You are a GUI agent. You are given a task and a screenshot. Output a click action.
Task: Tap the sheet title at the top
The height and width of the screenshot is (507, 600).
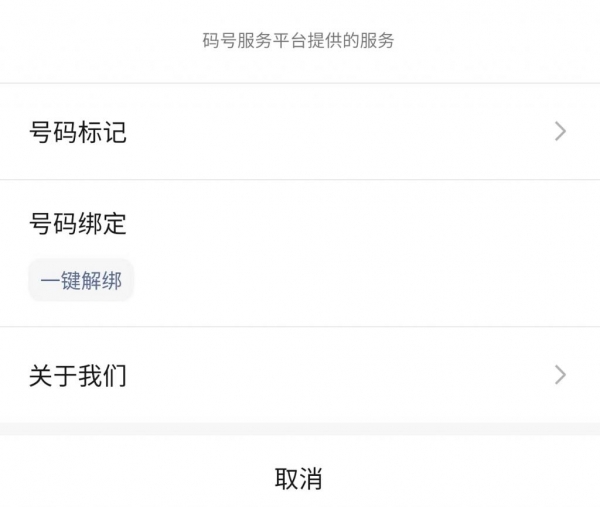click(x=299, y=41)
